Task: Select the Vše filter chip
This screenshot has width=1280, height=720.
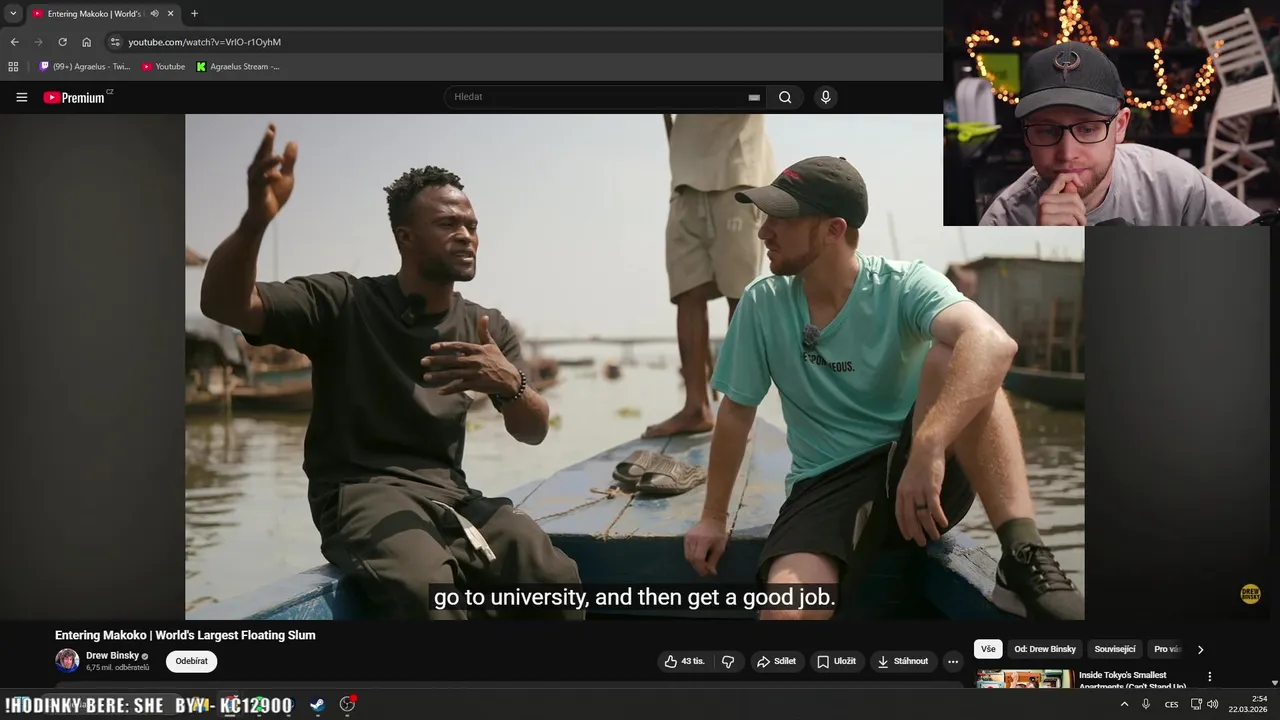Action: (x=988, y=649)
